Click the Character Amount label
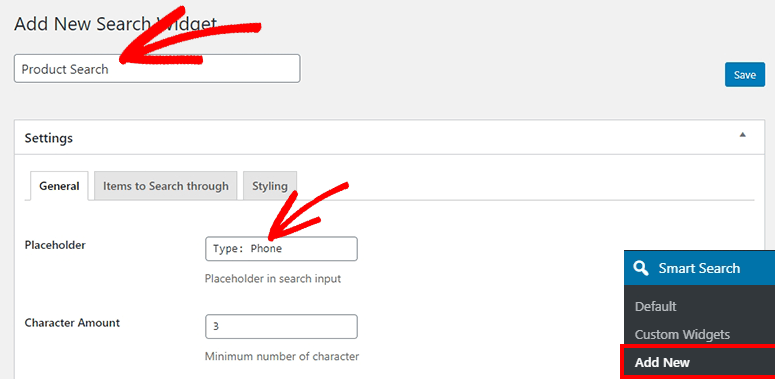Image resolution: width=775 pixels, height=379 pixels. click(x=72, y=323)
